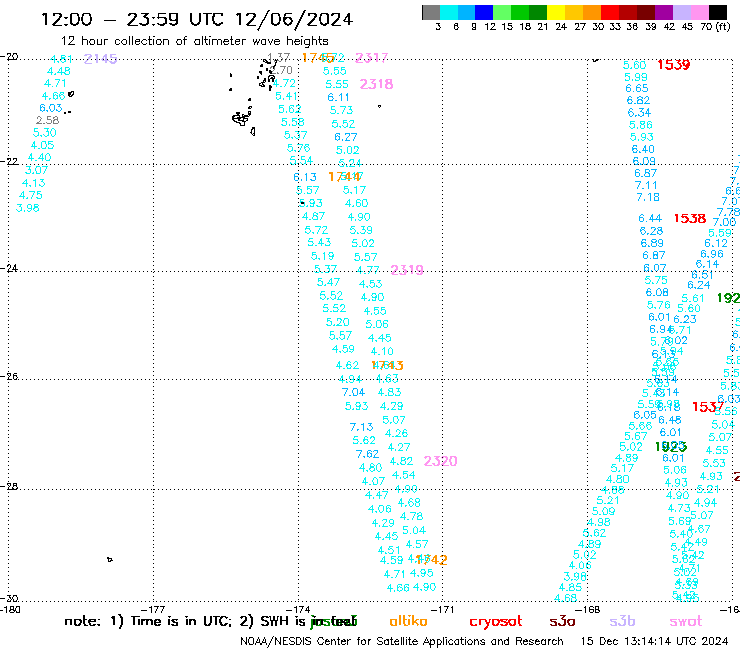Select the pink pass label 2317
740x650 pixels.
coord(371,58)
